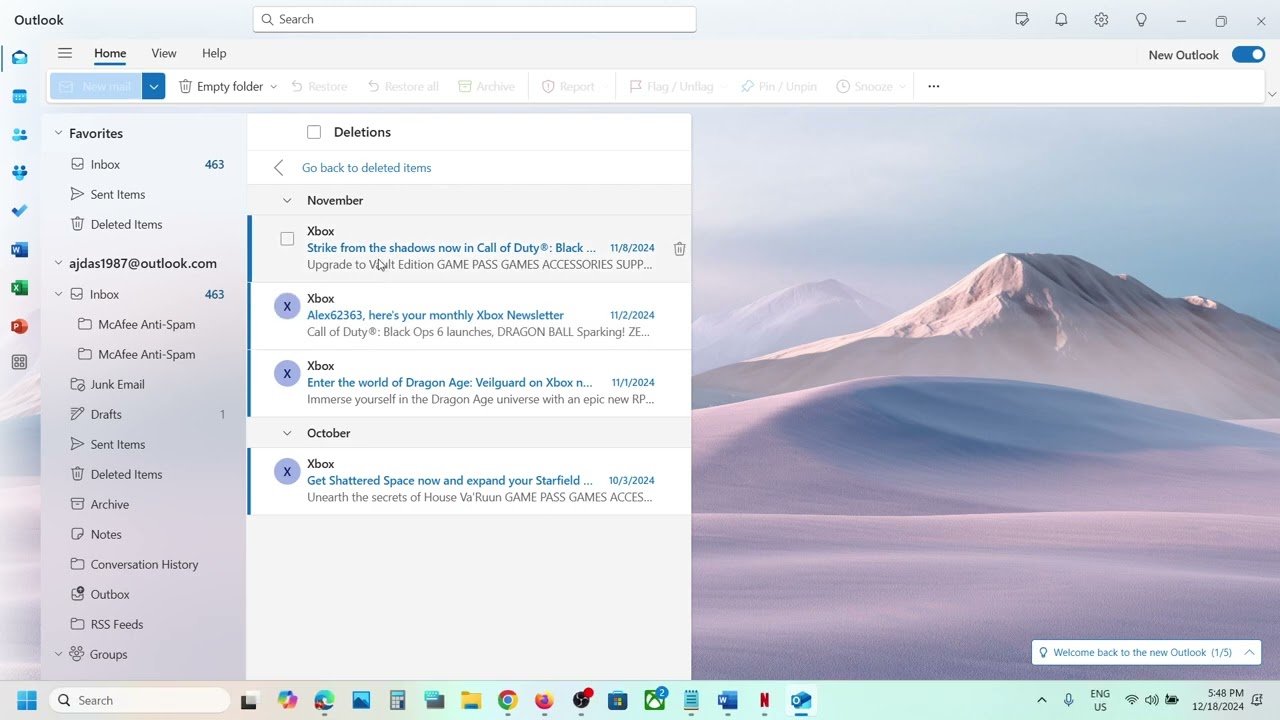Open Junk Email folder

[146, 384]
